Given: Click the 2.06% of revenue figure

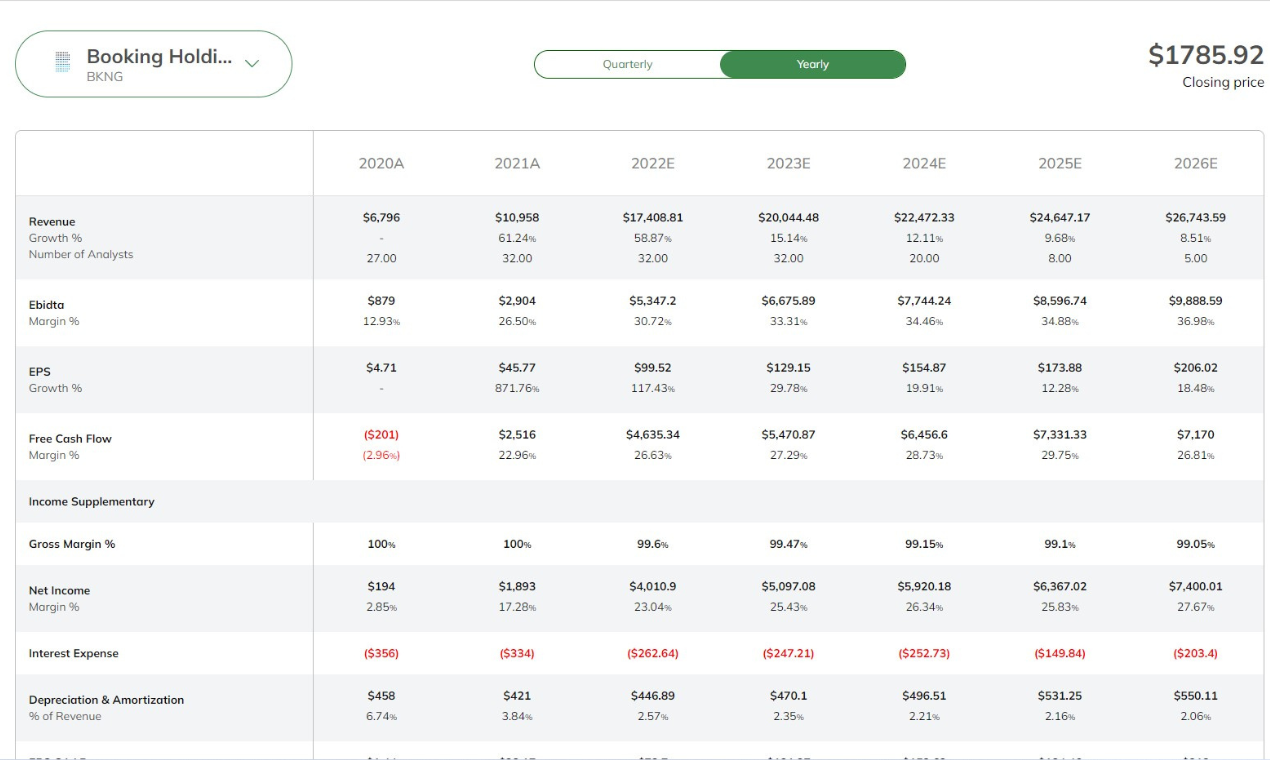Looking at the screenshot, I should 1195,716.
